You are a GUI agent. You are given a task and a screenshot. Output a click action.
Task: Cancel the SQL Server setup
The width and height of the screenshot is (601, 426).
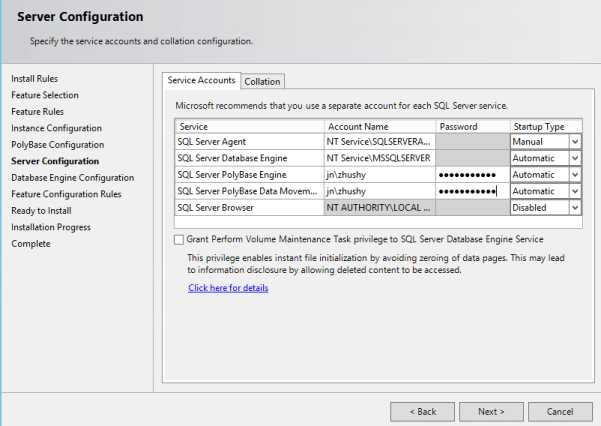pyautogui.click(x=560, y=411)
